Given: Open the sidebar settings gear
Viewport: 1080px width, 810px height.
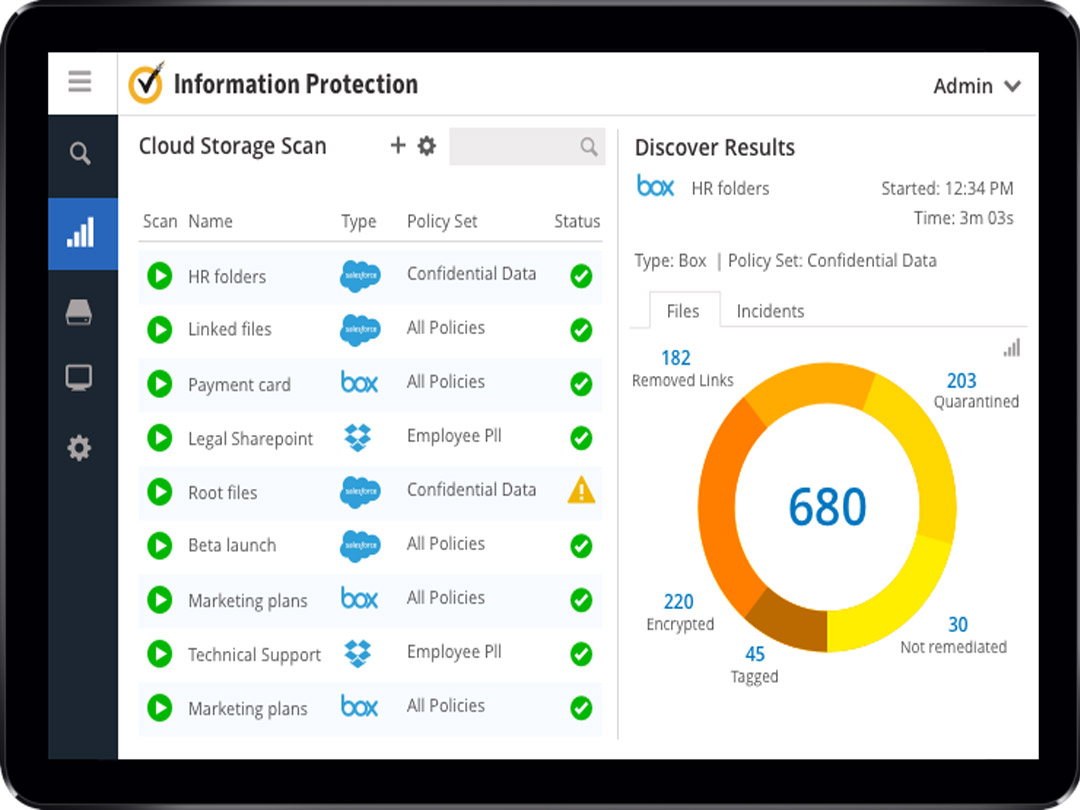Looking at the screenshot, I should tap(79, 448).
